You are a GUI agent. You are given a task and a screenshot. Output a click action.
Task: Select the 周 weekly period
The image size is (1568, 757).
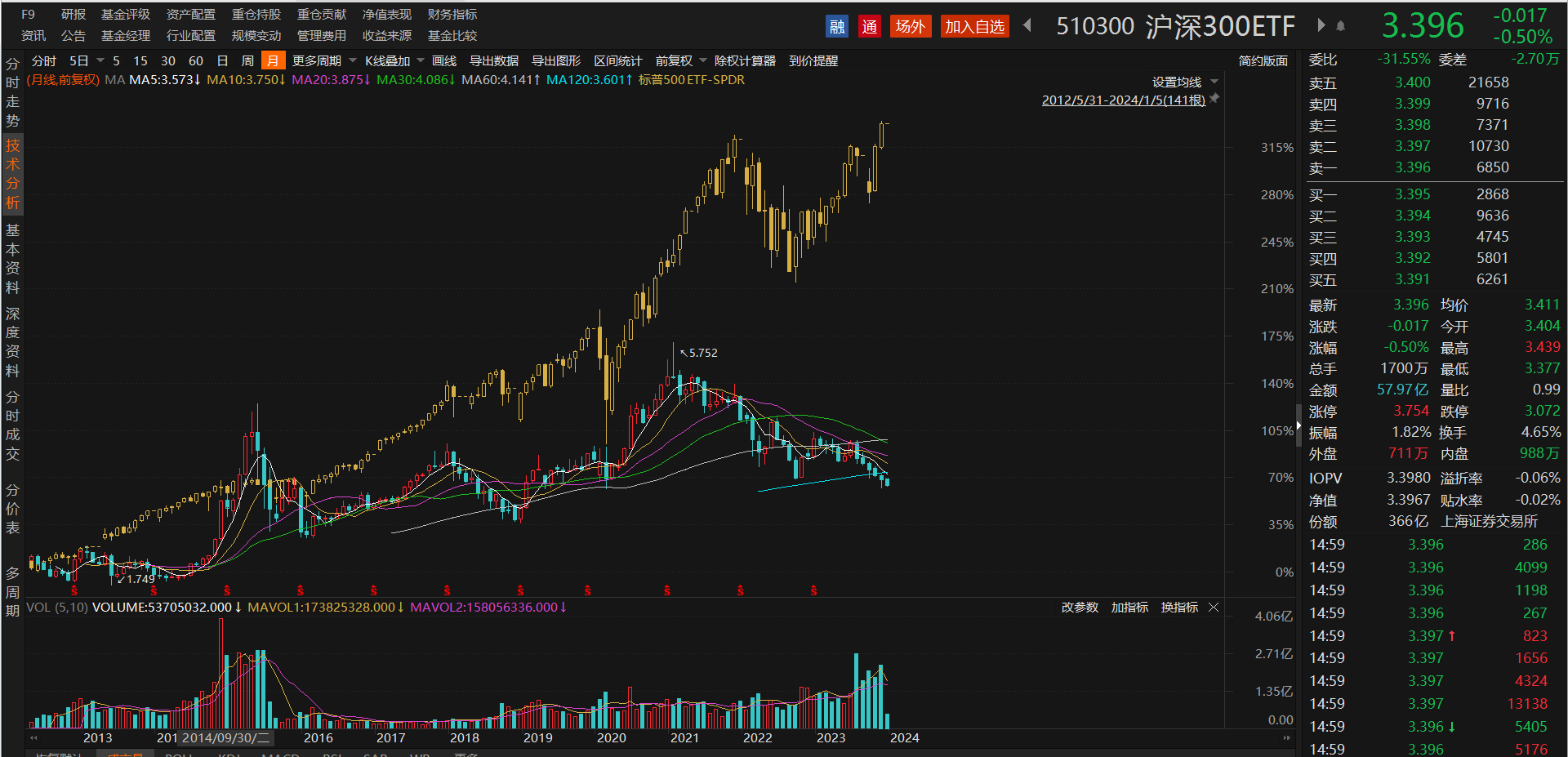click(x=247, y=61)
